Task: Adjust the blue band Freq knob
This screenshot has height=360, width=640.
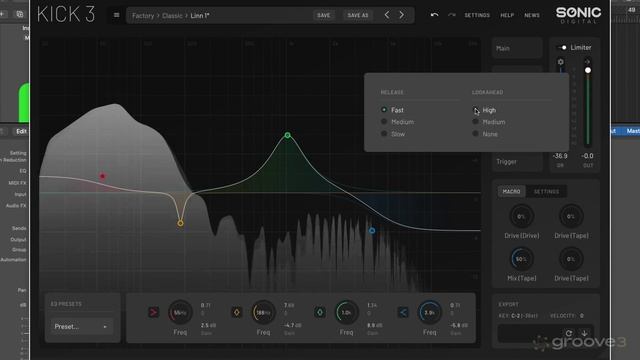Action: 429,313
